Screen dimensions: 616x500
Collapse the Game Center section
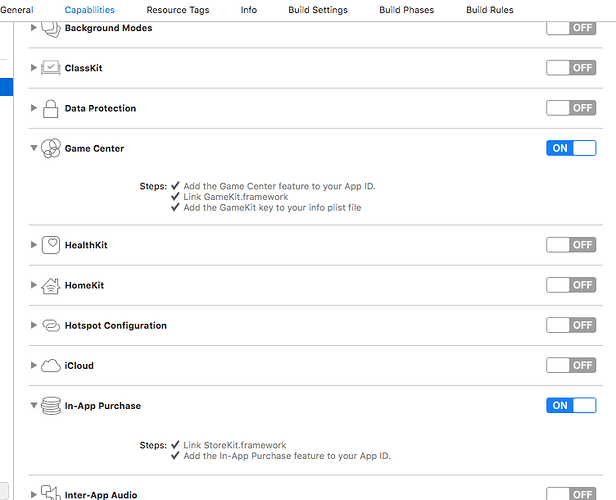tap(34, 148)
